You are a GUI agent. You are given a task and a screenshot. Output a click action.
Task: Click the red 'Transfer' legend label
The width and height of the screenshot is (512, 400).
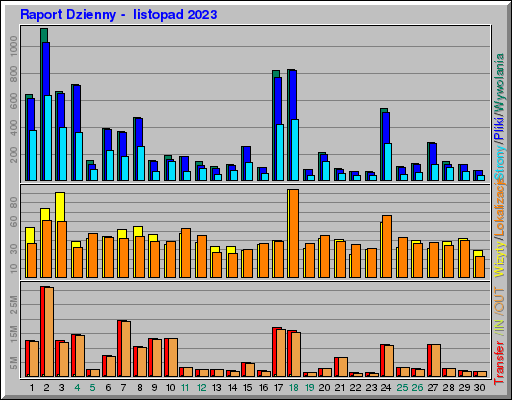[499, 362]
